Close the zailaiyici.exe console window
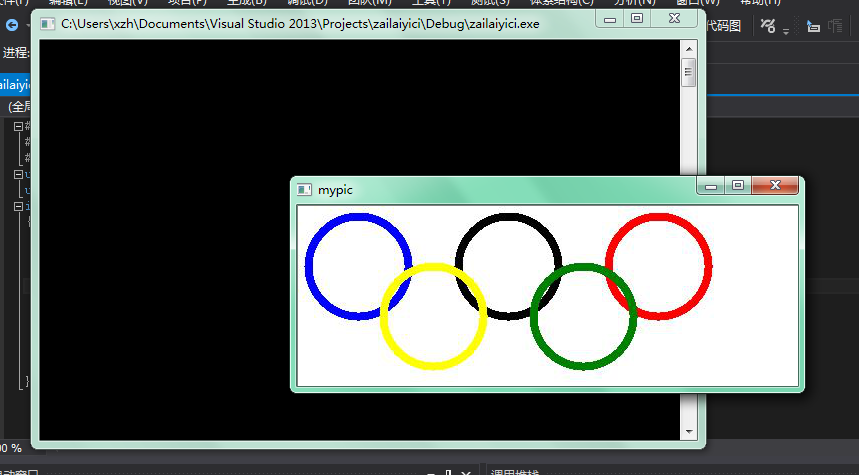The image size is (859, 475). (x=674, y=19)
